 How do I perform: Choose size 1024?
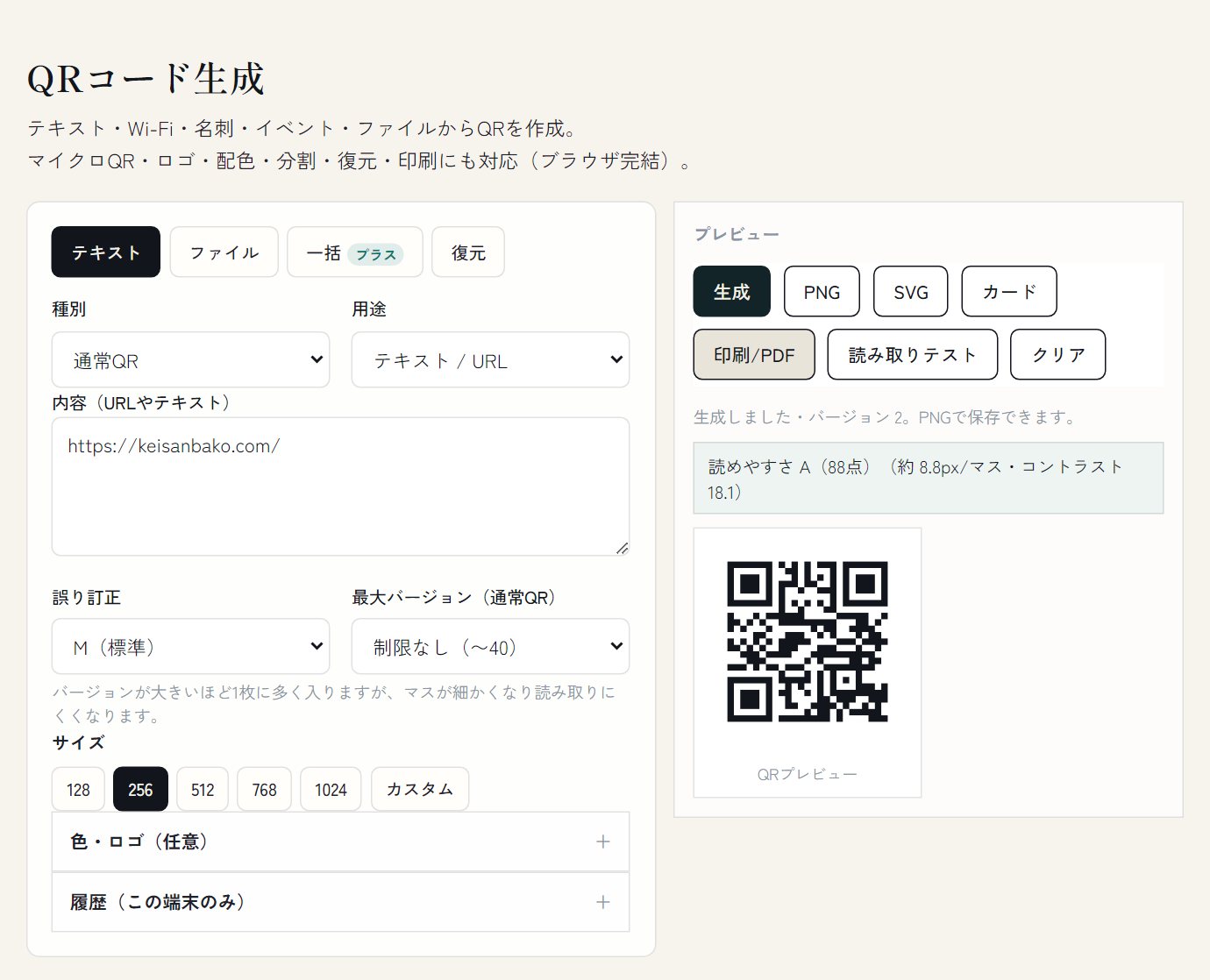pos(331,790)
